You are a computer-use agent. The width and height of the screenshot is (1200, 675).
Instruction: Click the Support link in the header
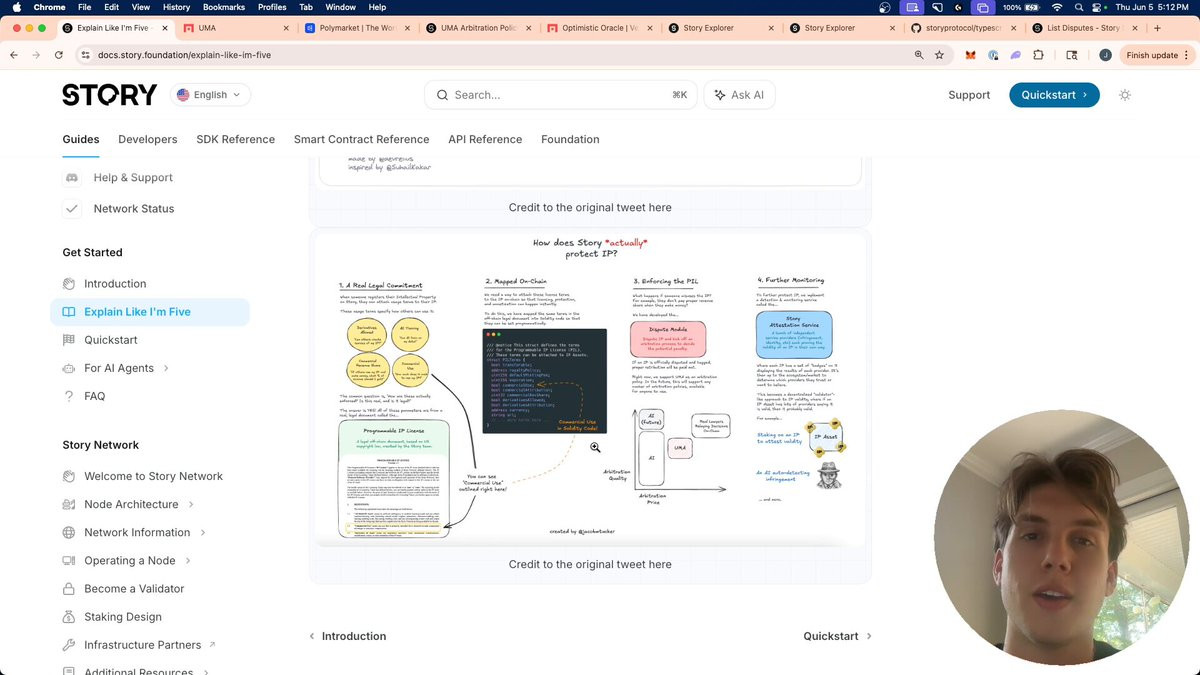pyautogui.click(x=969, y=95)
